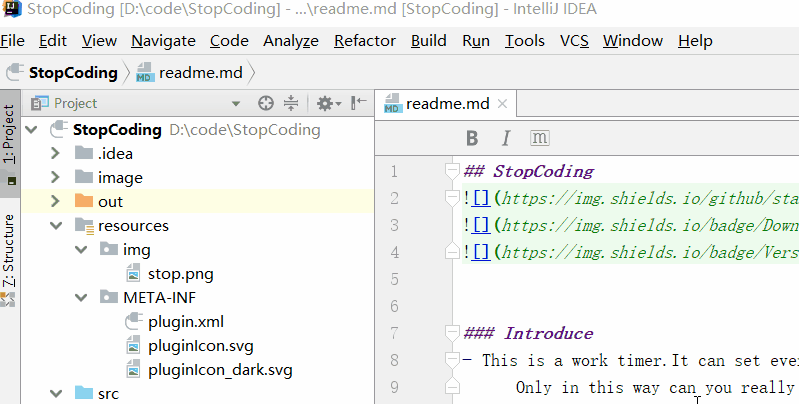Open the VCS menu
799x404 pixels.
[x=574, y=41]
